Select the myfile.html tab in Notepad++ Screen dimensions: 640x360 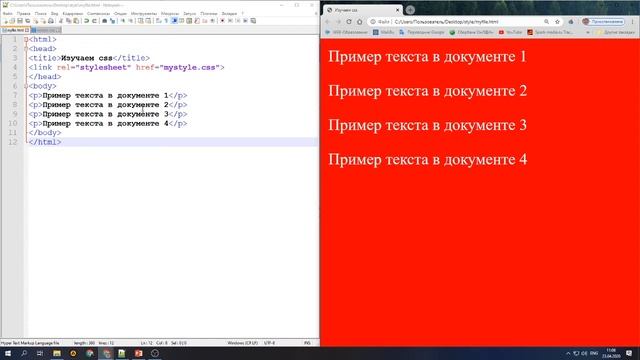[x=15, y=30]
